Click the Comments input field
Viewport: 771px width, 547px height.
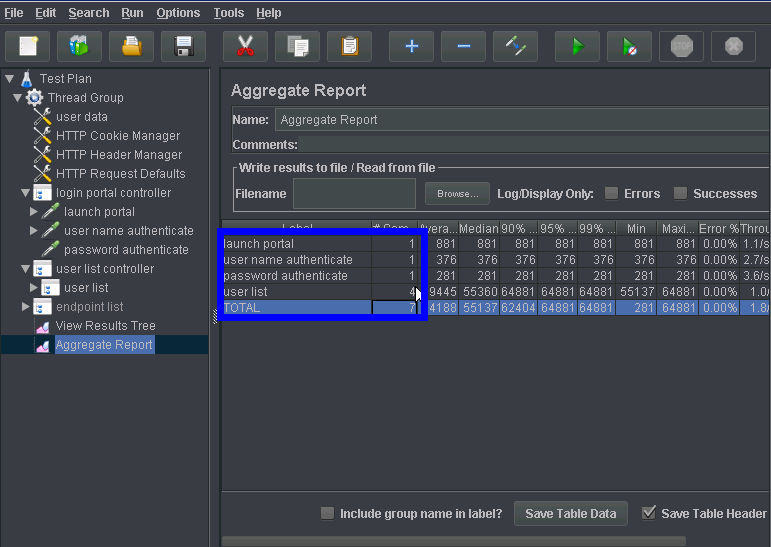[x=534, y=145]
